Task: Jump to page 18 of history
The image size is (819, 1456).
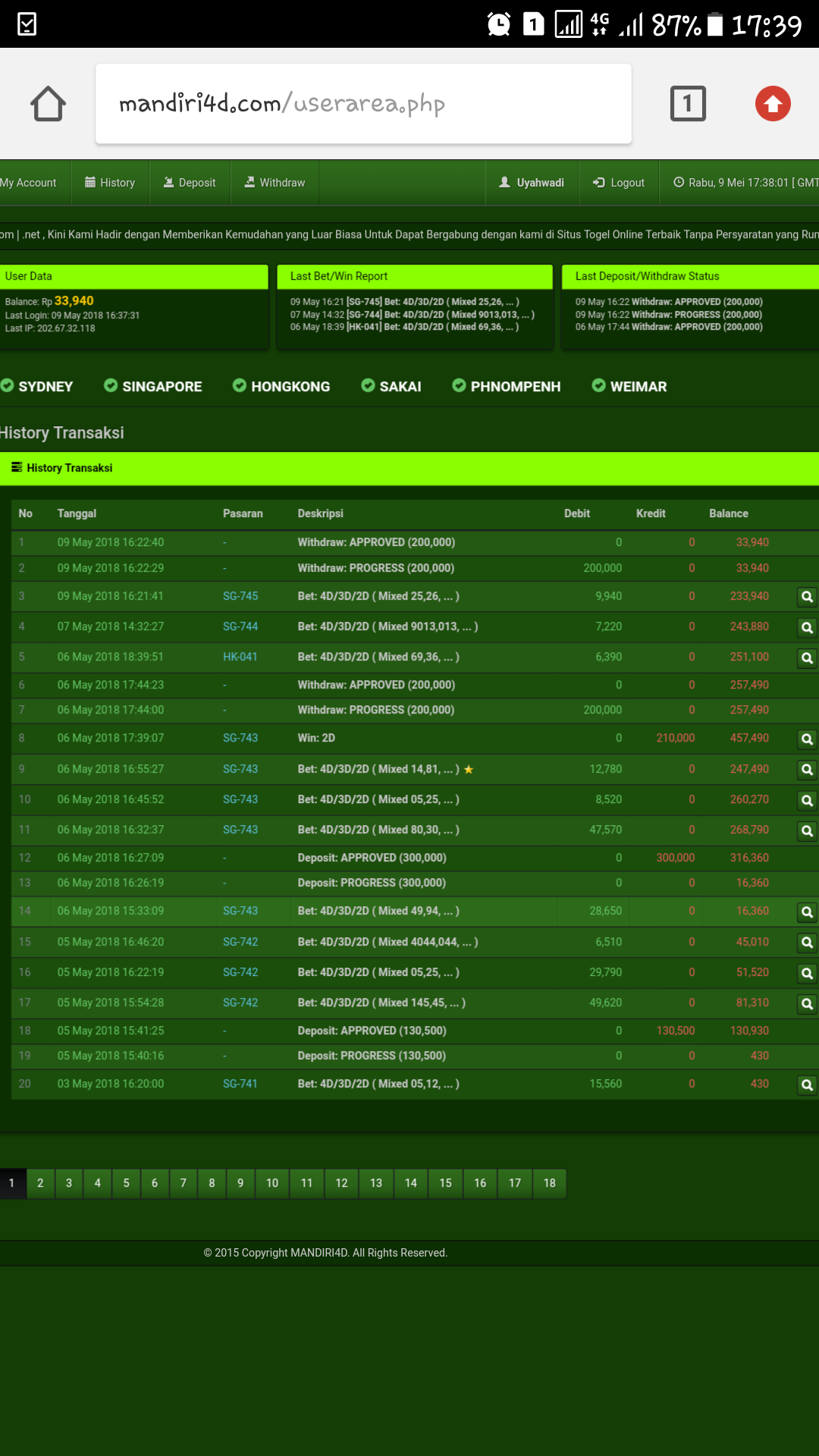Action: 549,1183
